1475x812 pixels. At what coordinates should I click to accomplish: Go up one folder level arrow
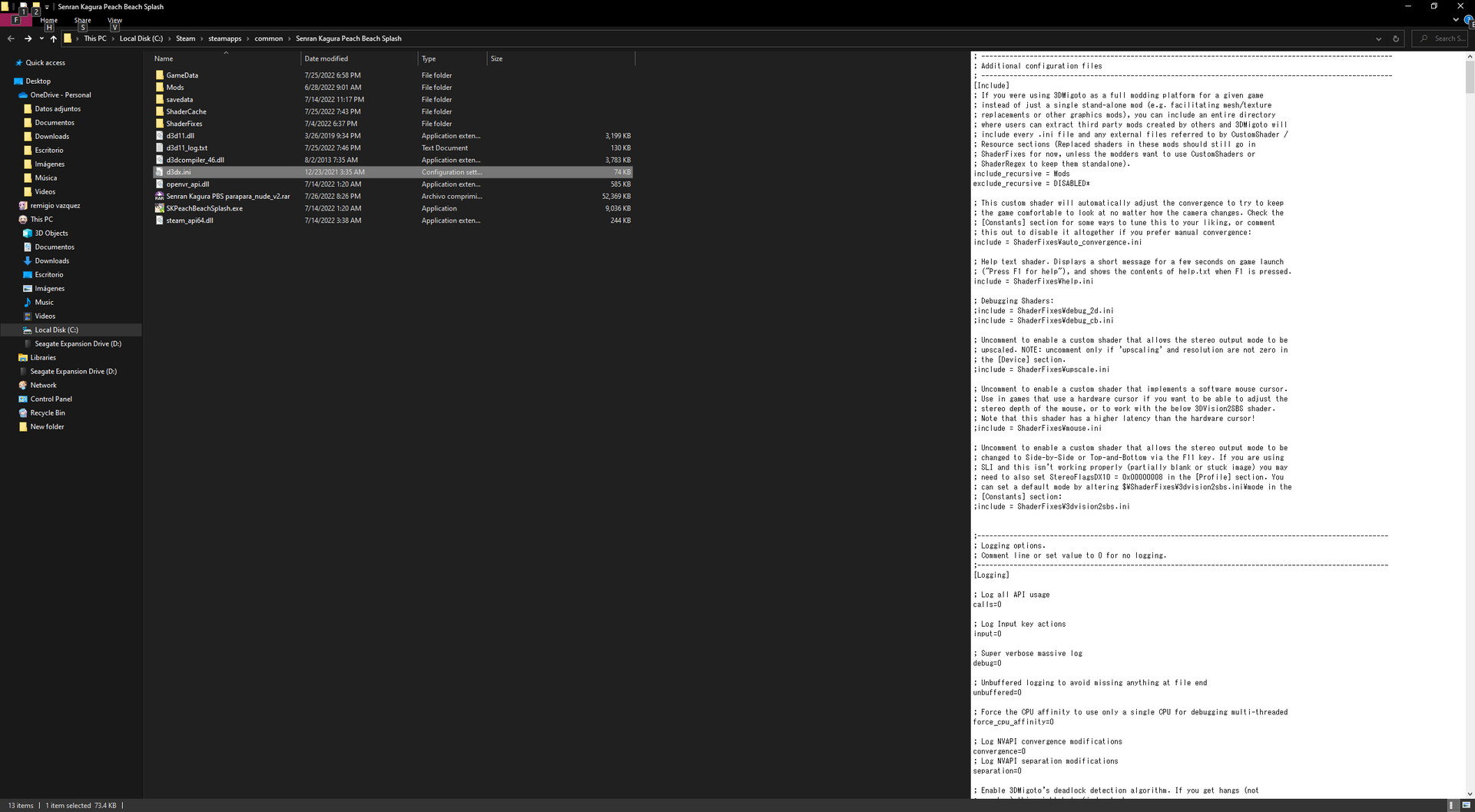[53, 38]
